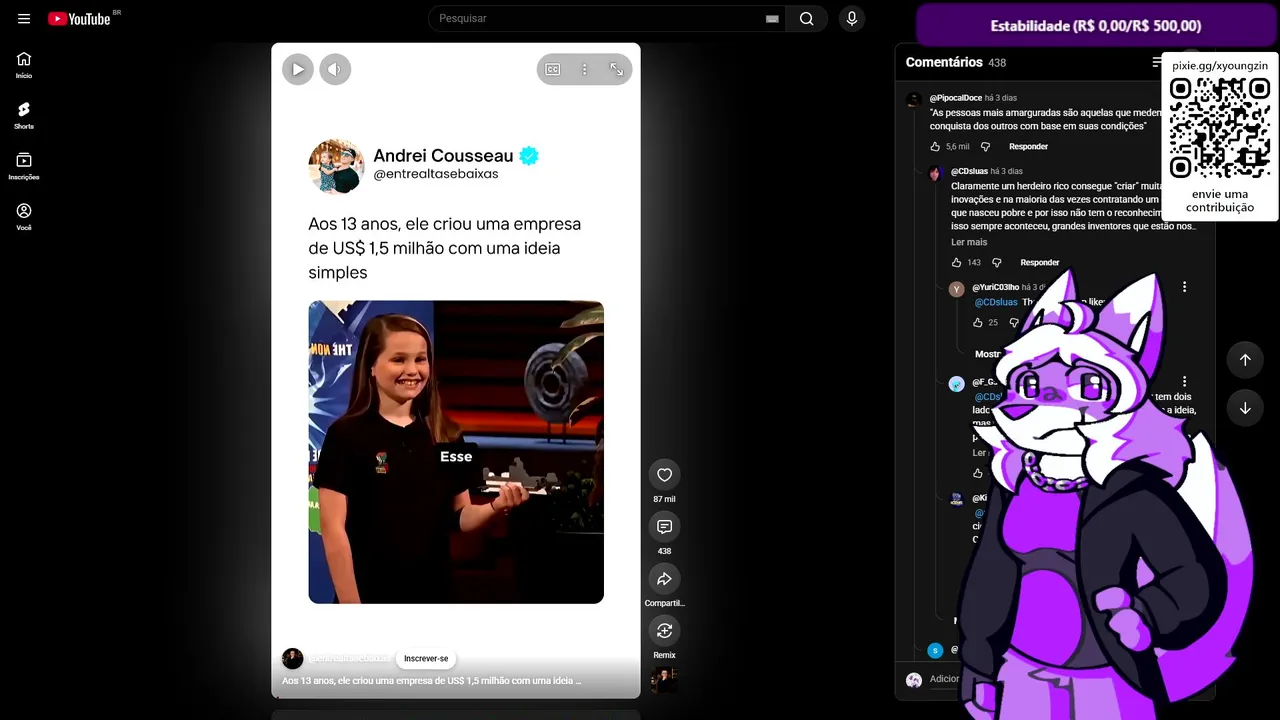Open the YouTube hamburger guide menu
This screenshot has height=720, width=1280.
[x=24, y=19]
